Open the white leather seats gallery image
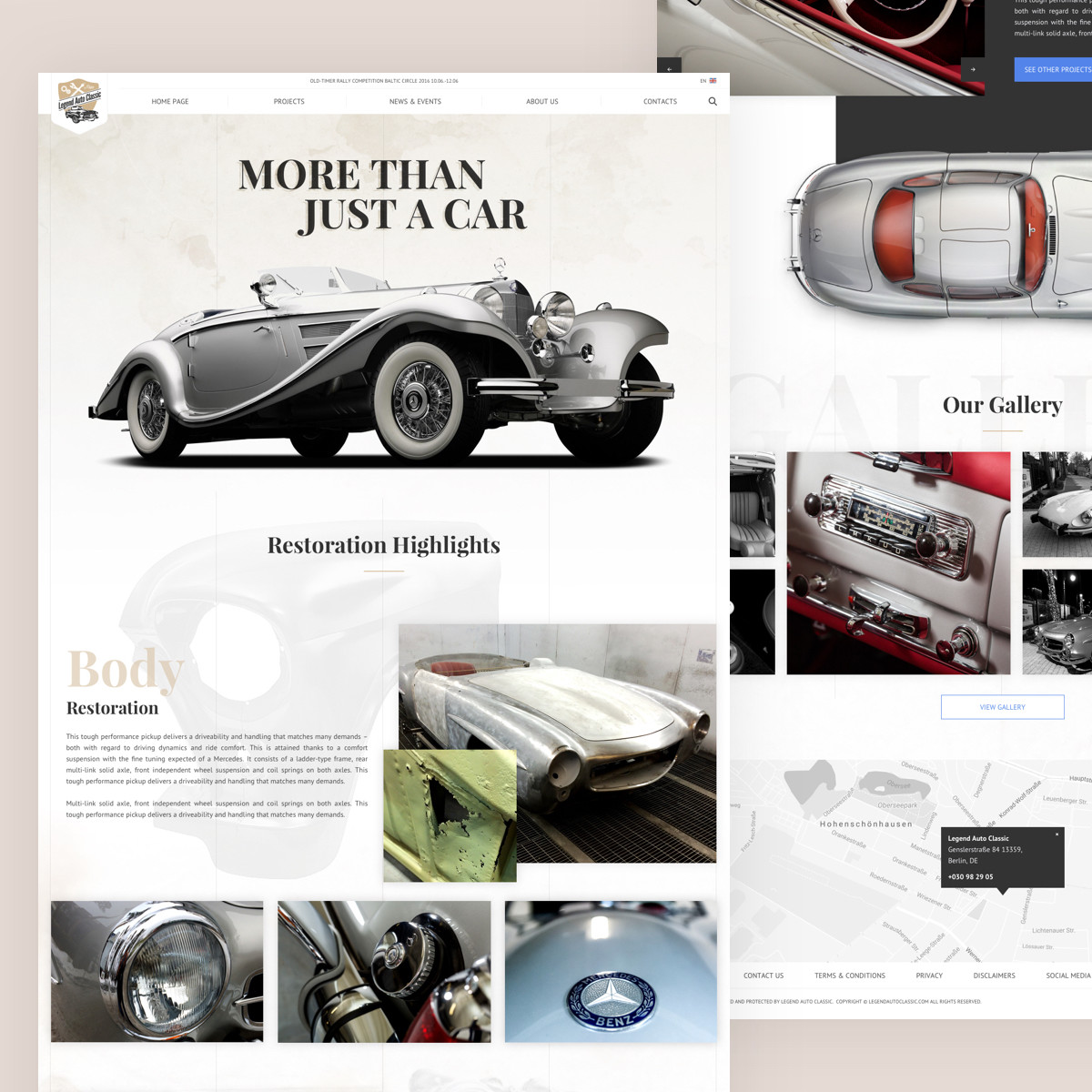1092x1092 pixels. point(753,504)
